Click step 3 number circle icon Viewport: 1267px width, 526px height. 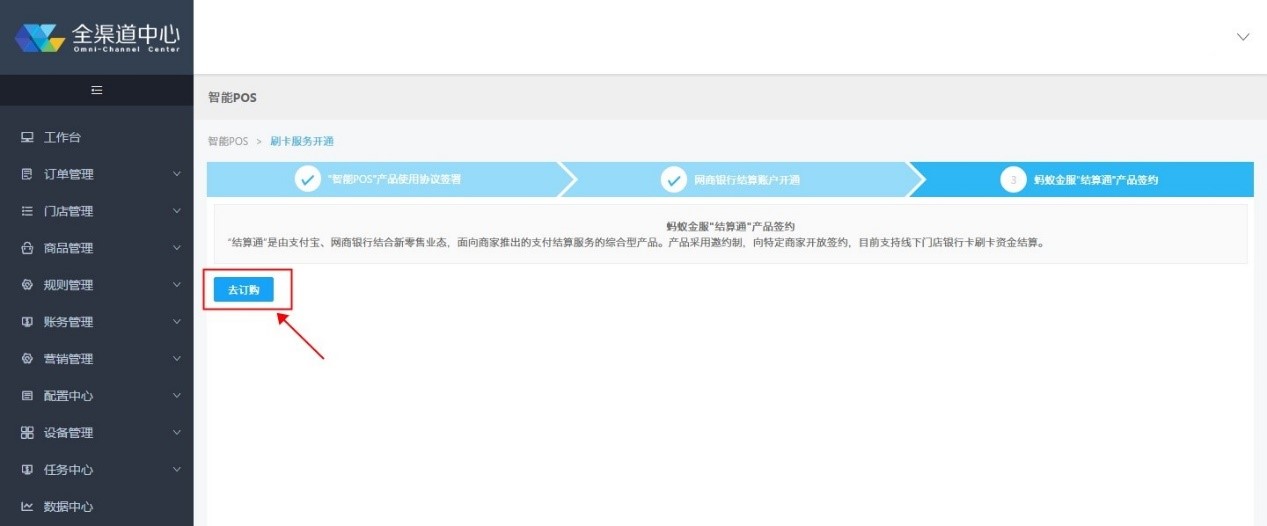point(1013,180)
